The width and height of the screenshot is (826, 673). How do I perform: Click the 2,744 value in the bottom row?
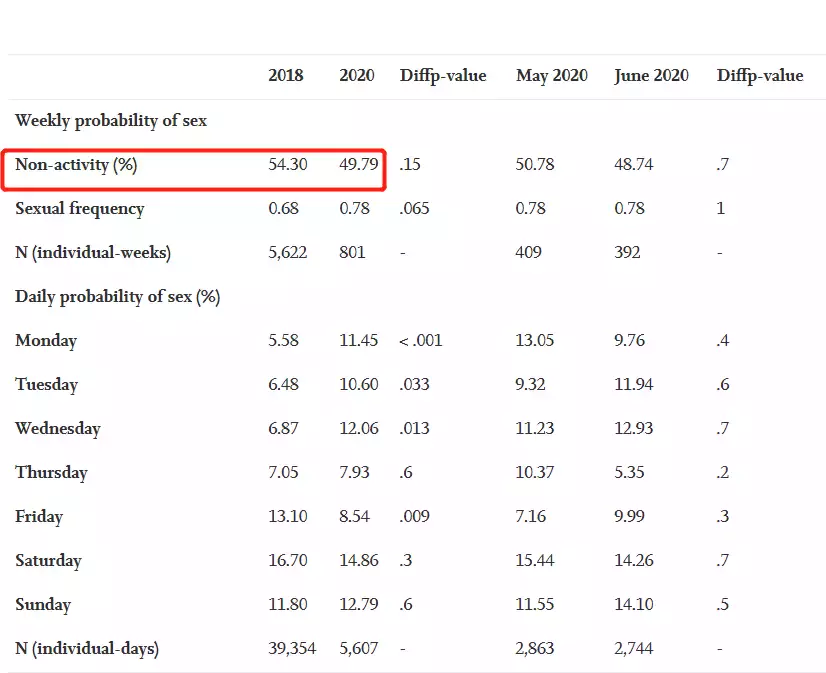633,649
